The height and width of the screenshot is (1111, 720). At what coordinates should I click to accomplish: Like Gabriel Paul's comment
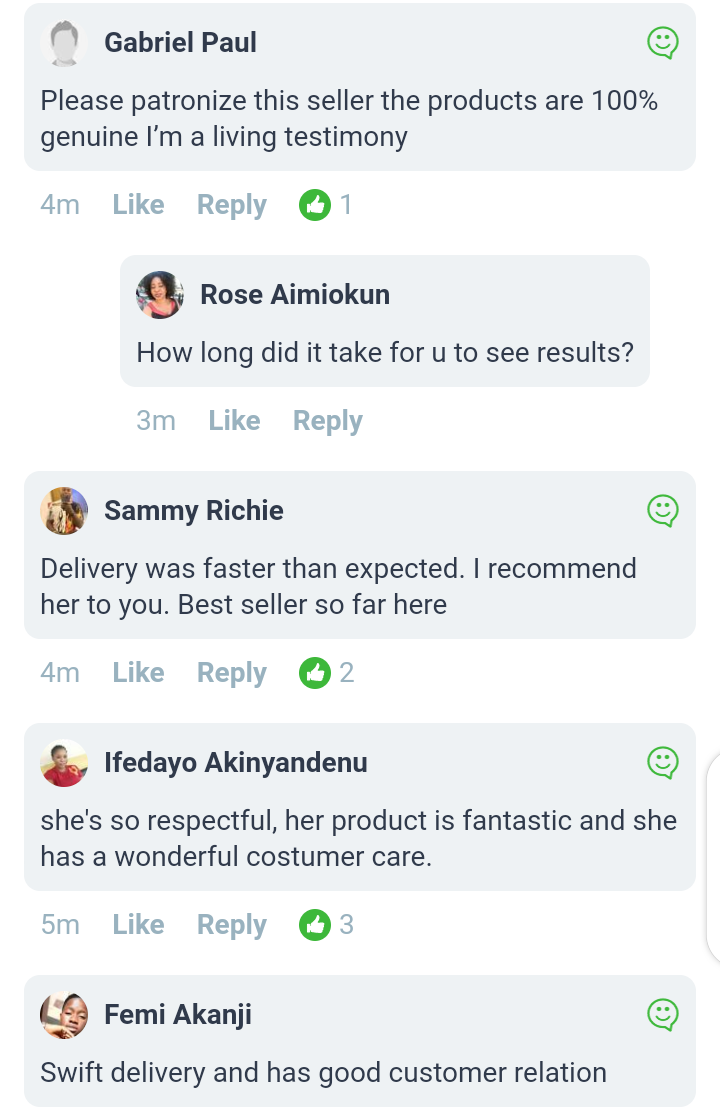pyautogui.click(x=138, y=205)
